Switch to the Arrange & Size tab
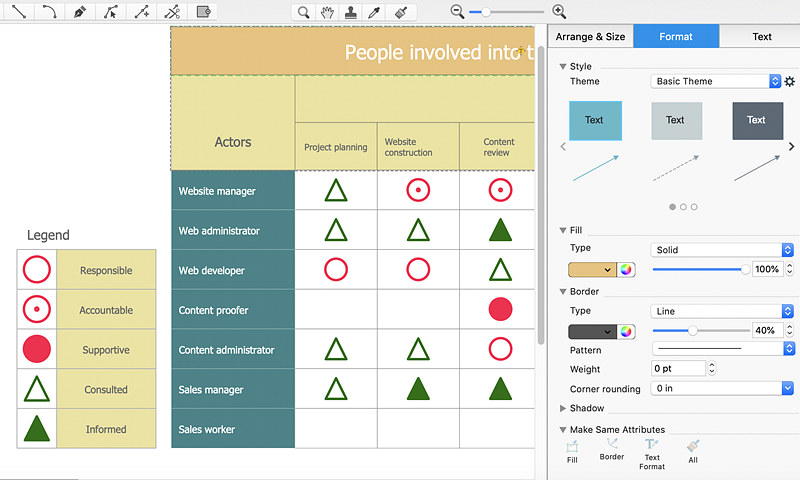The image size is (800, 480). pos(590,37)
